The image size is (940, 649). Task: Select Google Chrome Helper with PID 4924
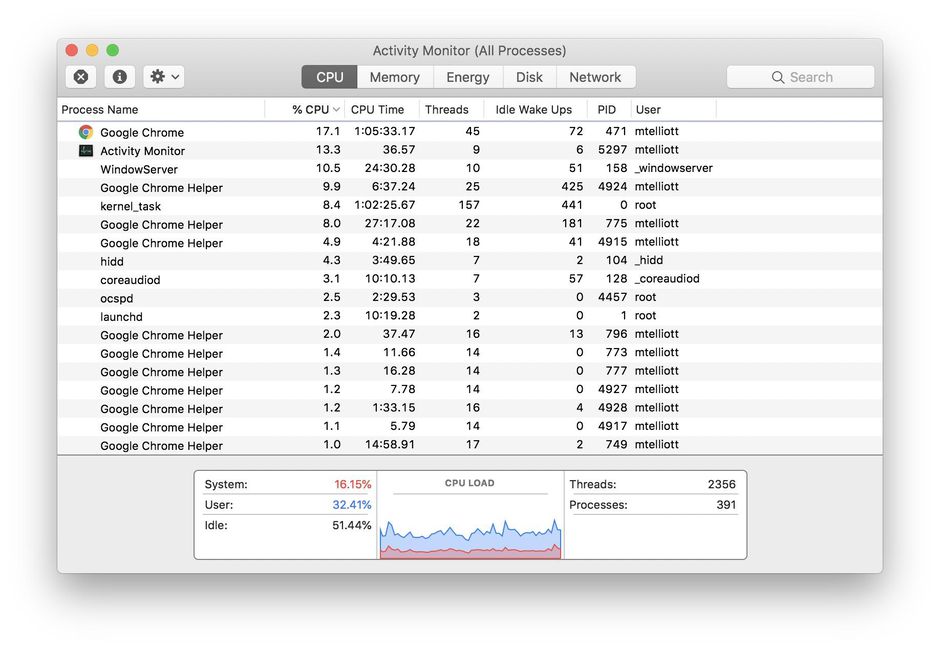(x=470, y=188)
